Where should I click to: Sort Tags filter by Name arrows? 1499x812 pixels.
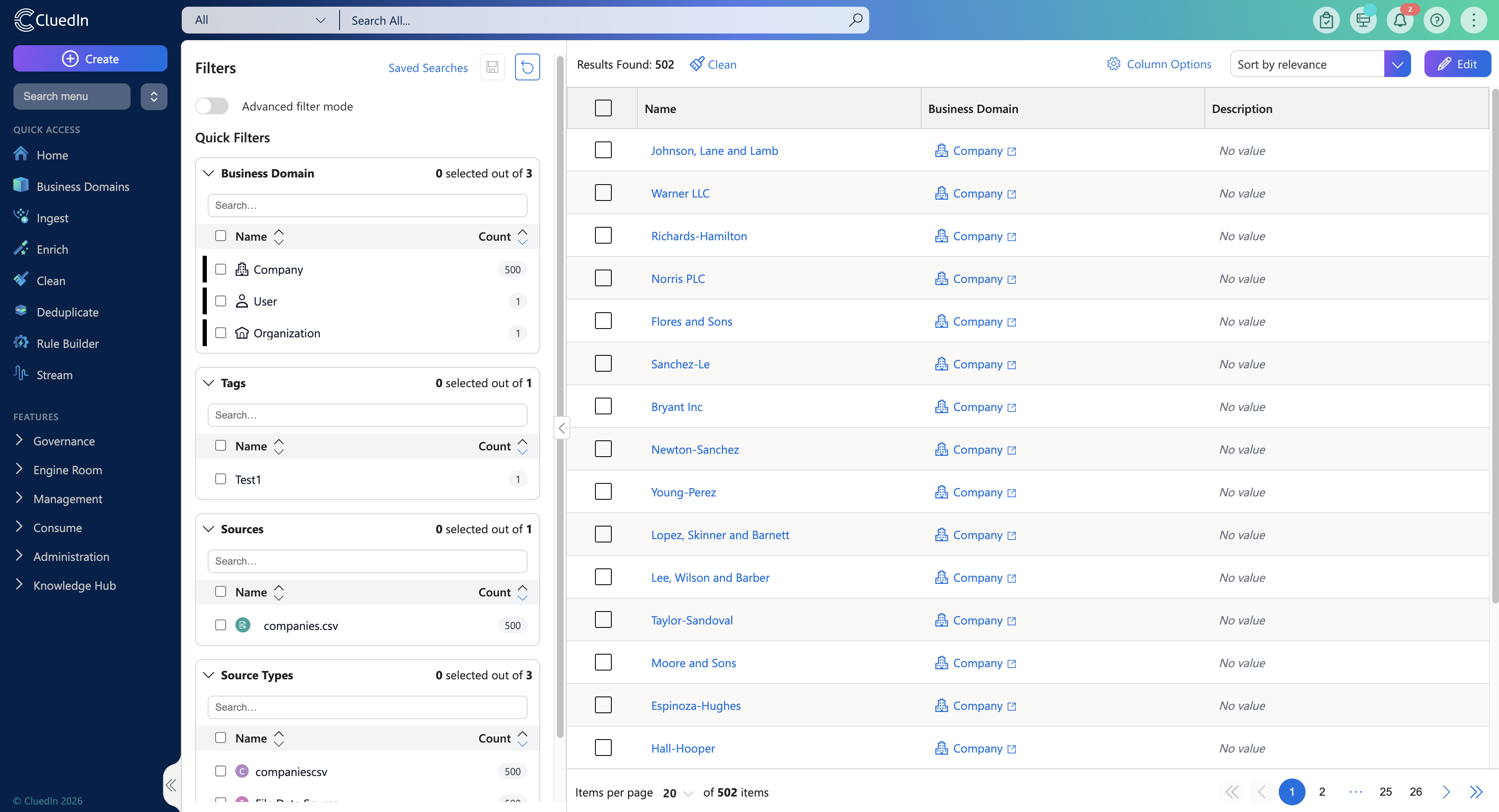tap(279, 446)
